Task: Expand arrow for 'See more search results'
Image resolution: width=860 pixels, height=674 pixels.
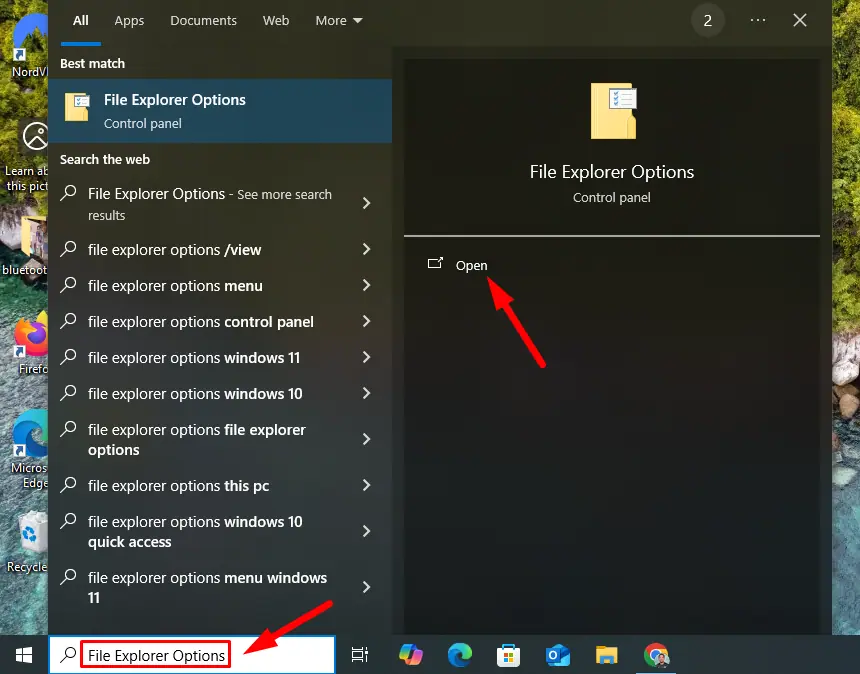Action: 366,203
